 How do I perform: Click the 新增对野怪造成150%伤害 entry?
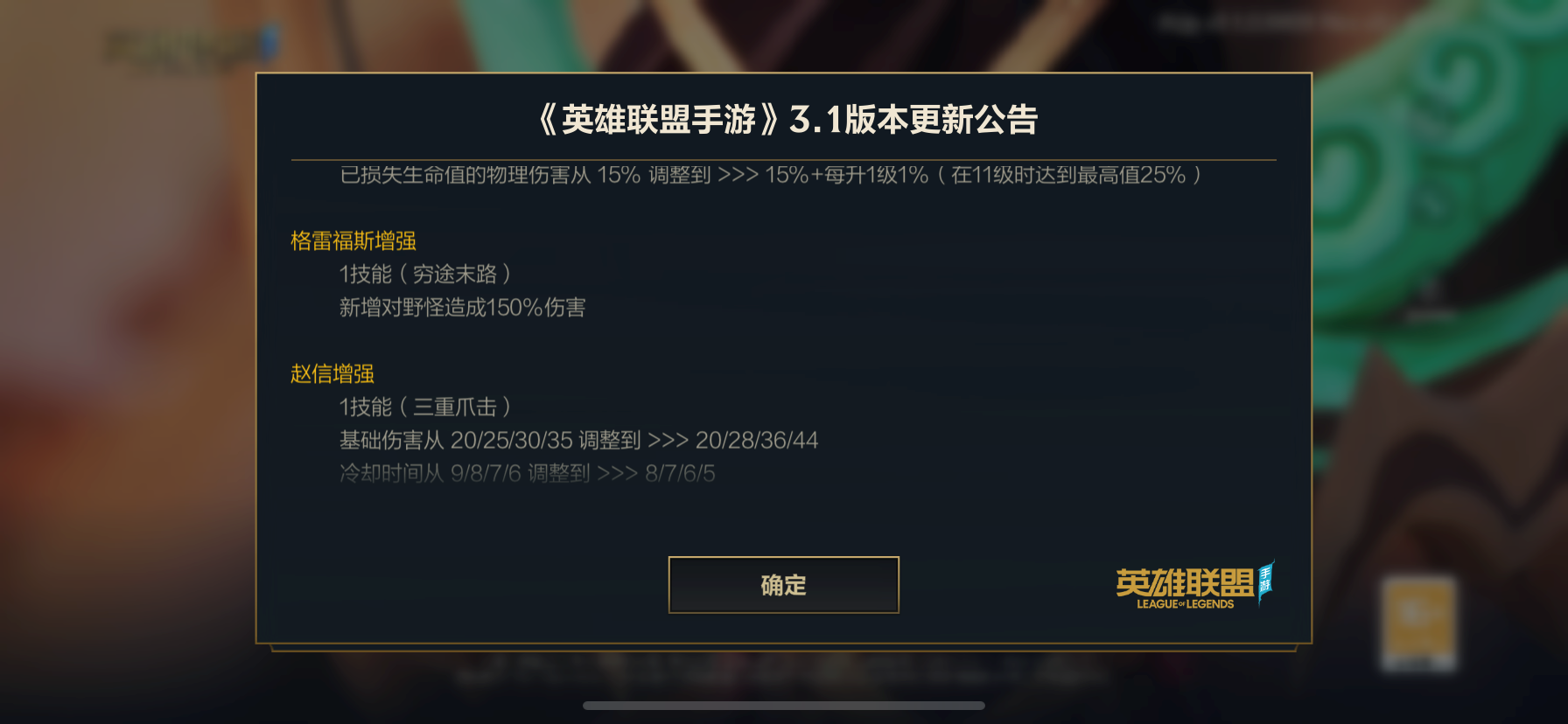(463, 307)
